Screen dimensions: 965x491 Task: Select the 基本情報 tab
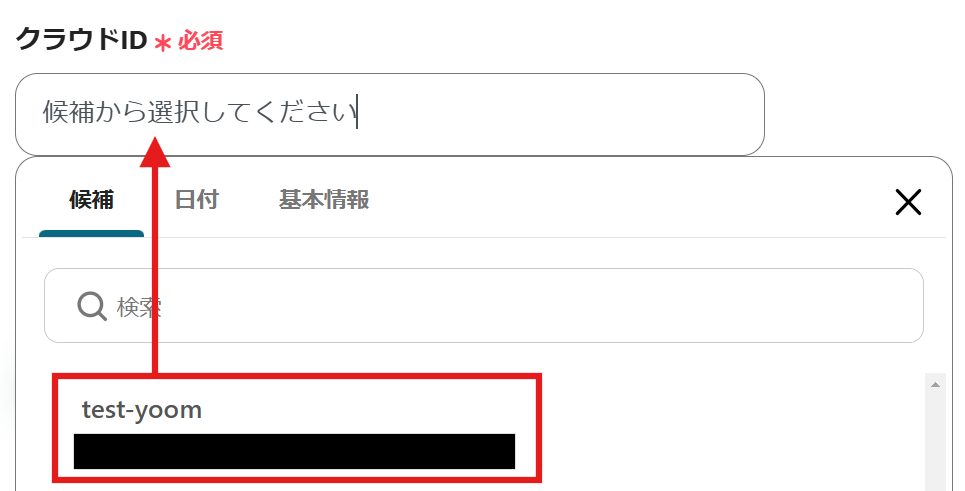[x=324, y=200]
